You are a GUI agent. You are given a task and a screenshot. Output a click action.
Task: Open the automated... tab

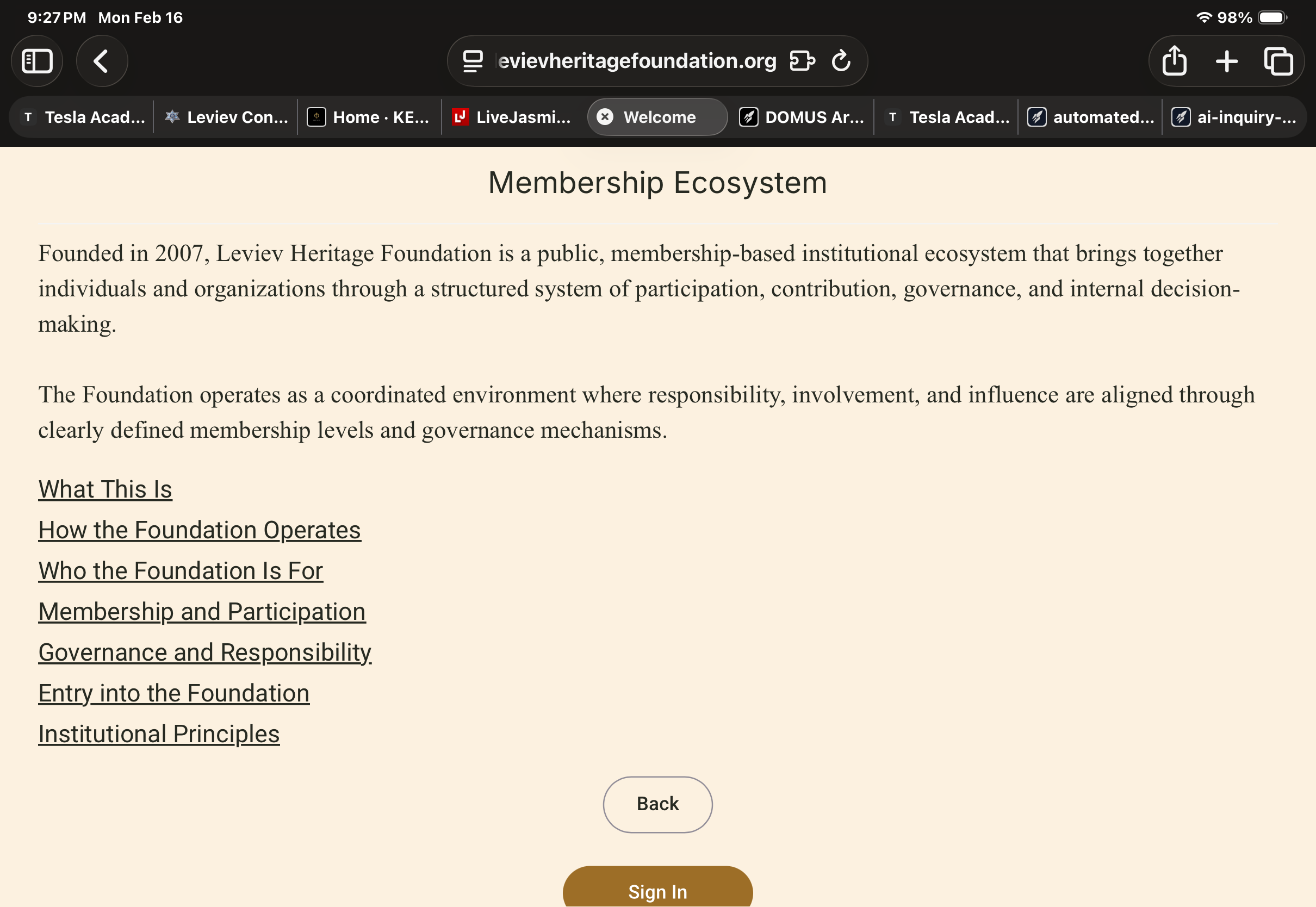(1091, 117)
